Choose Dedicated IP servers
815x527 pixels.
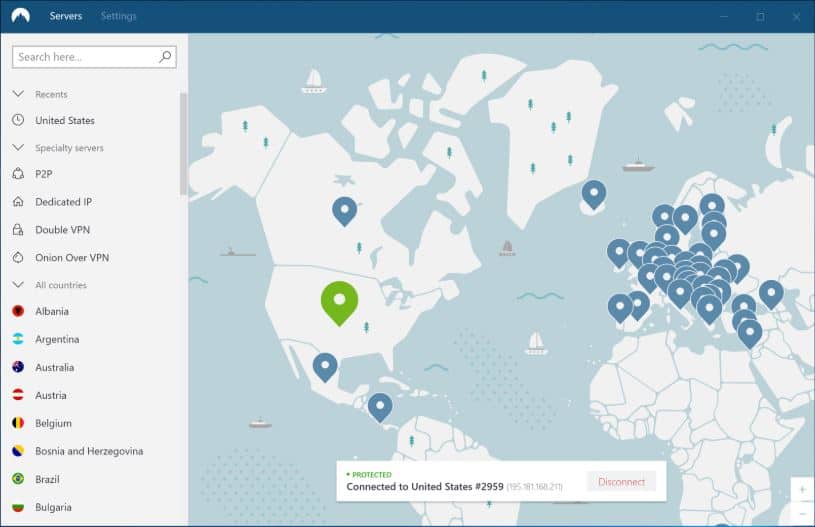63,202
